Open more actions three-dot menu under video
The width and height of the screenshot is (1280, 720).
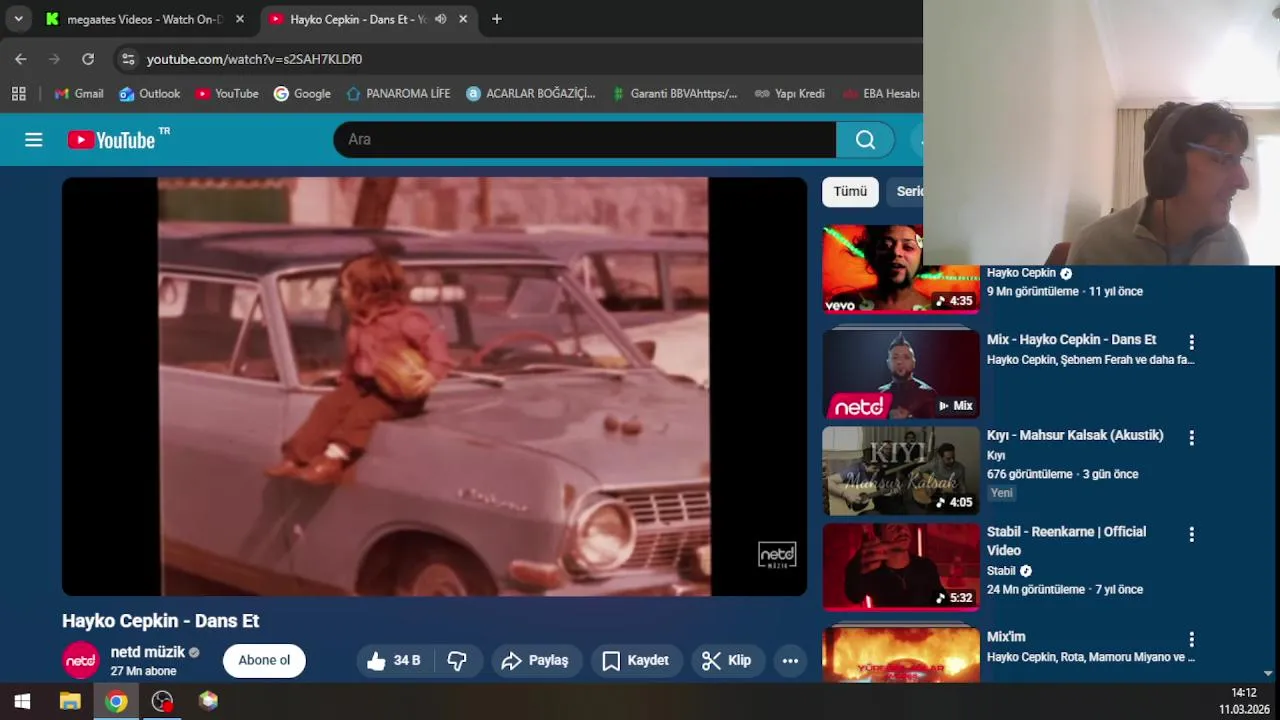coord(790,660)
